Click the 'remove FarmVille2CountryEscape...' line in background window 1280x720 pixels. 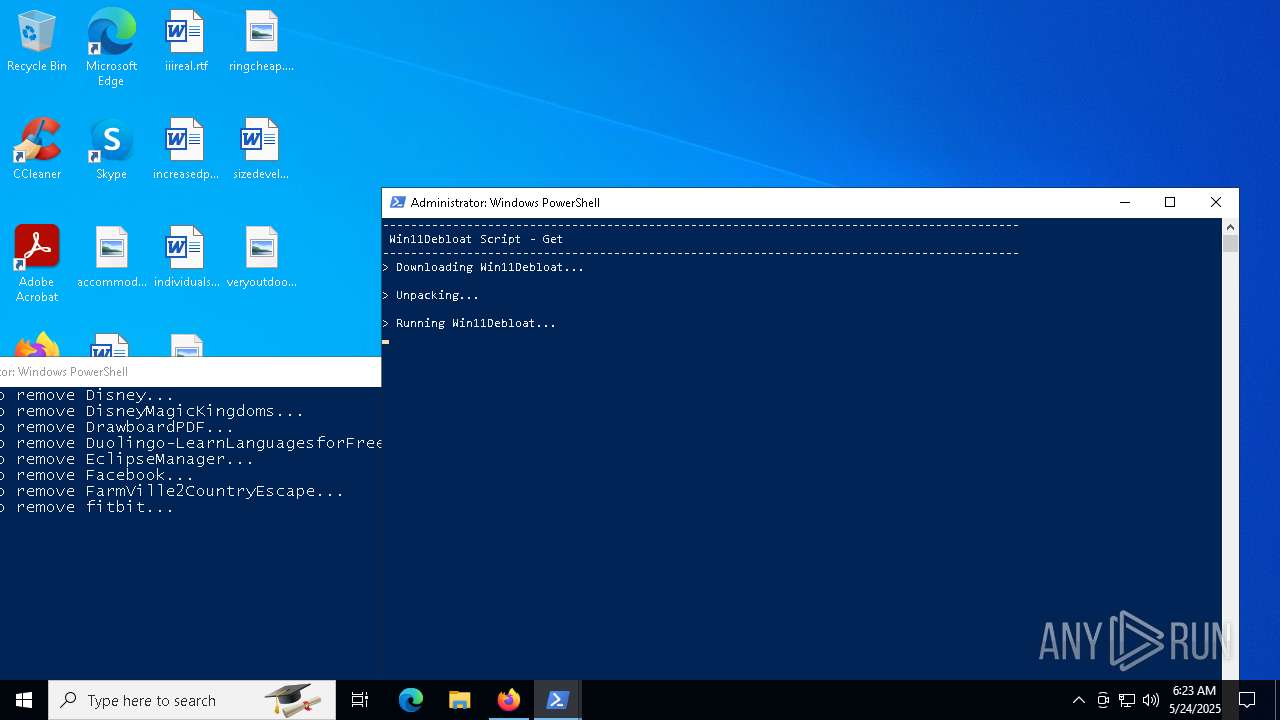(172, 491)
